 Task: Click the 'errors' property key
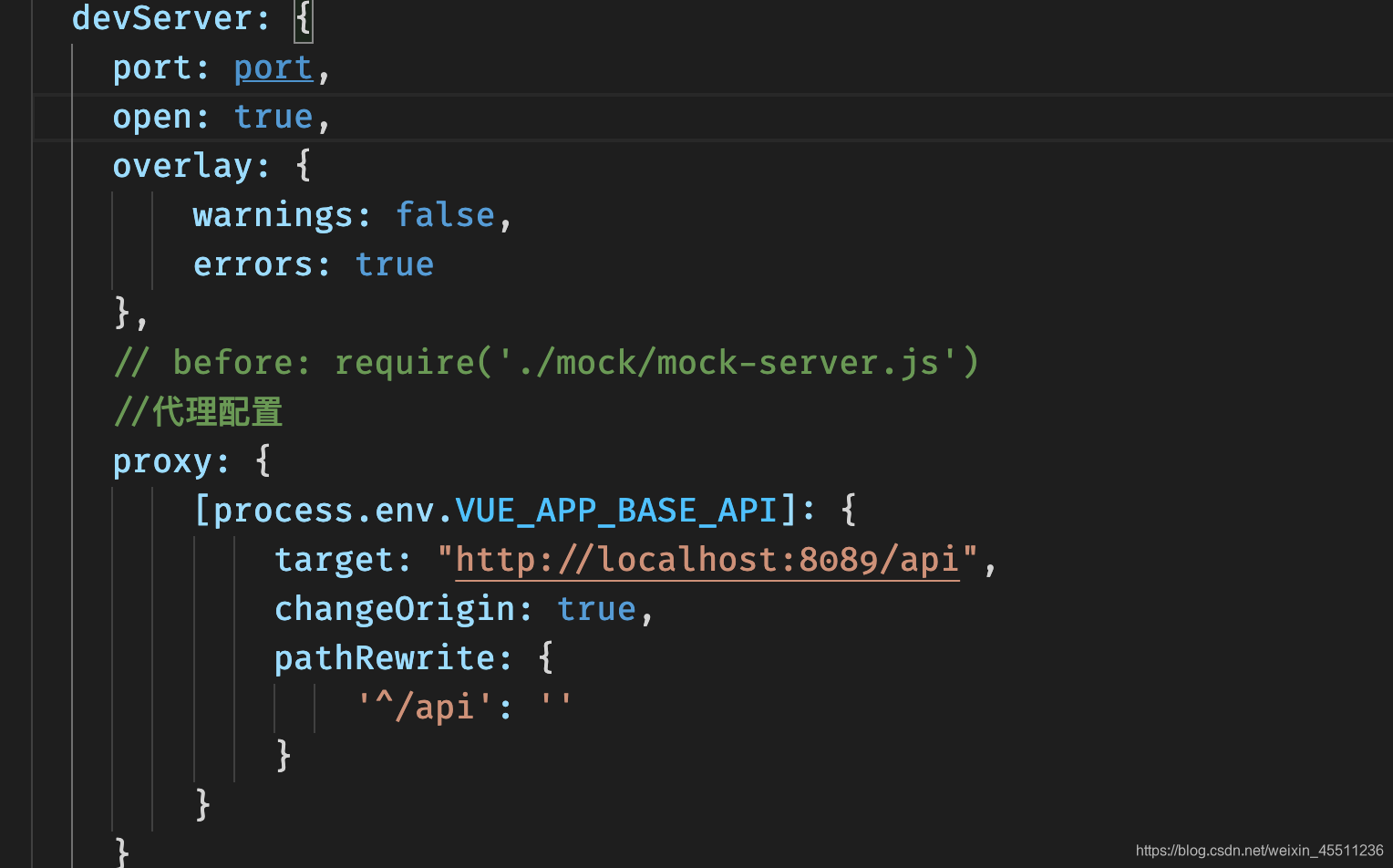[253, 264]
